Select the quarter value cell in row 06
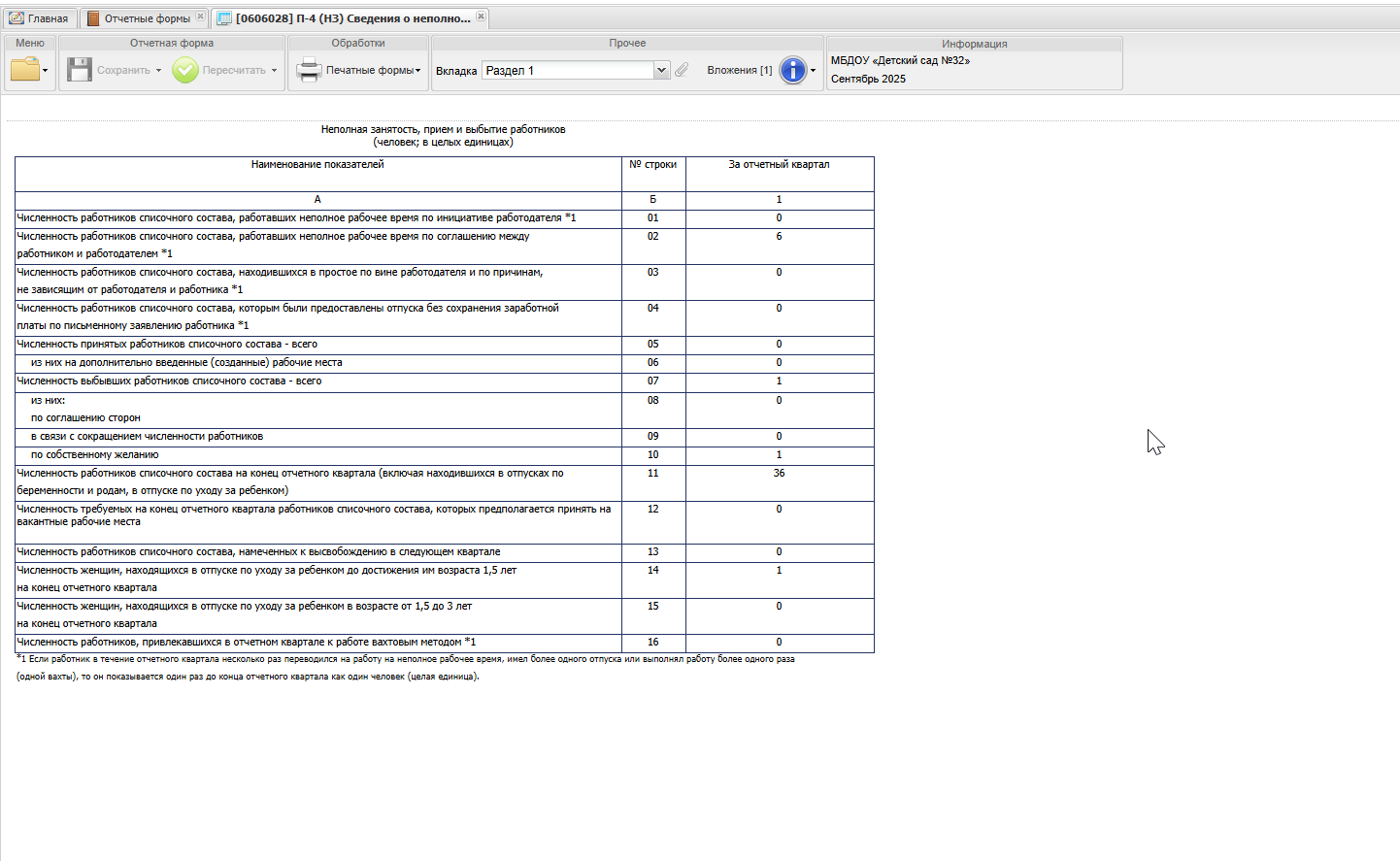The height and width of the screenshot is (861, 1400). click(780, 364)
